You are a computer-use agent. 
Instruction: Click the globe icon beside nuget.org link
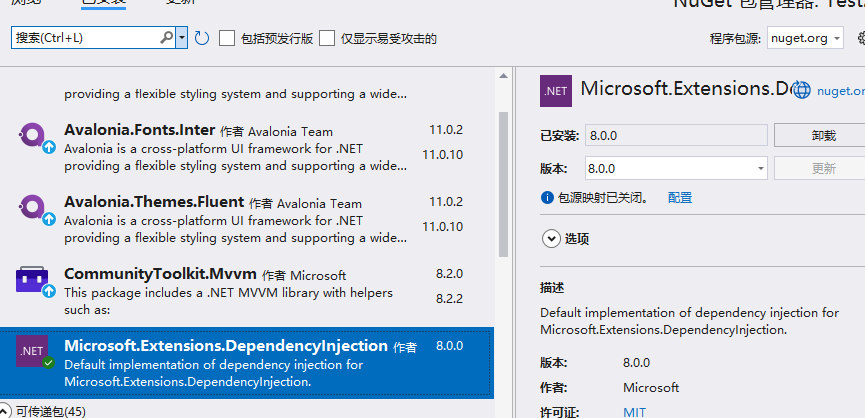click(801, 90)
